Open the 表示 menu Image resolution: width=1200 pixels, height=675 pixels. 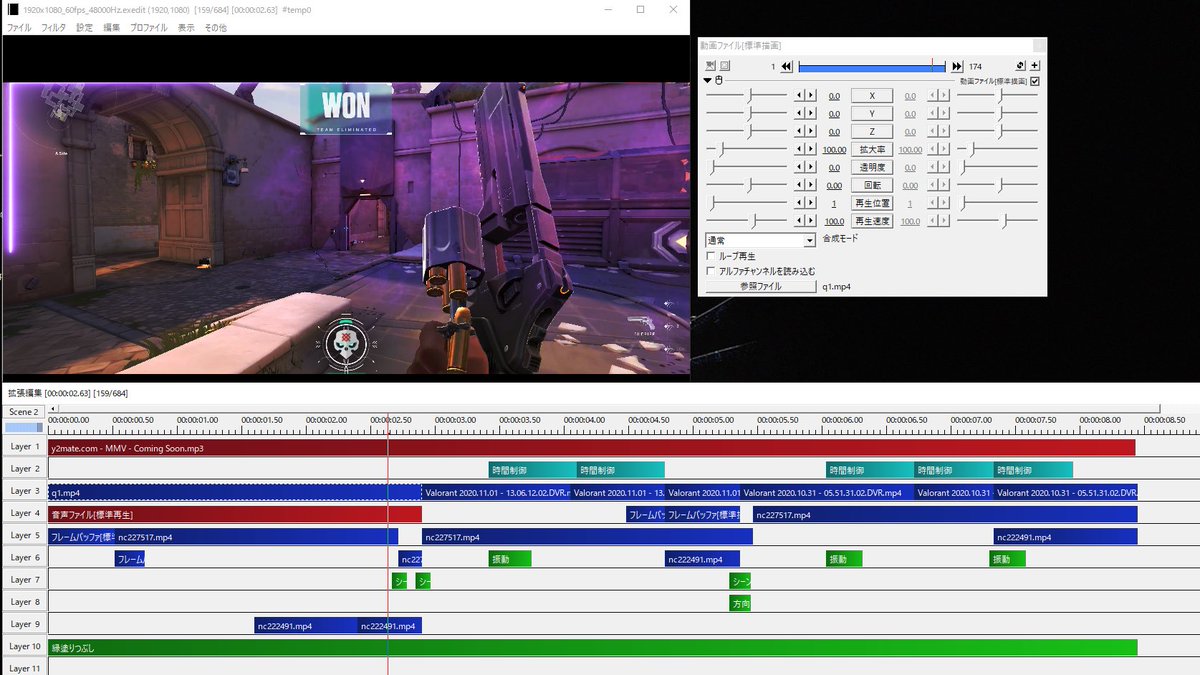coord(186,28)
